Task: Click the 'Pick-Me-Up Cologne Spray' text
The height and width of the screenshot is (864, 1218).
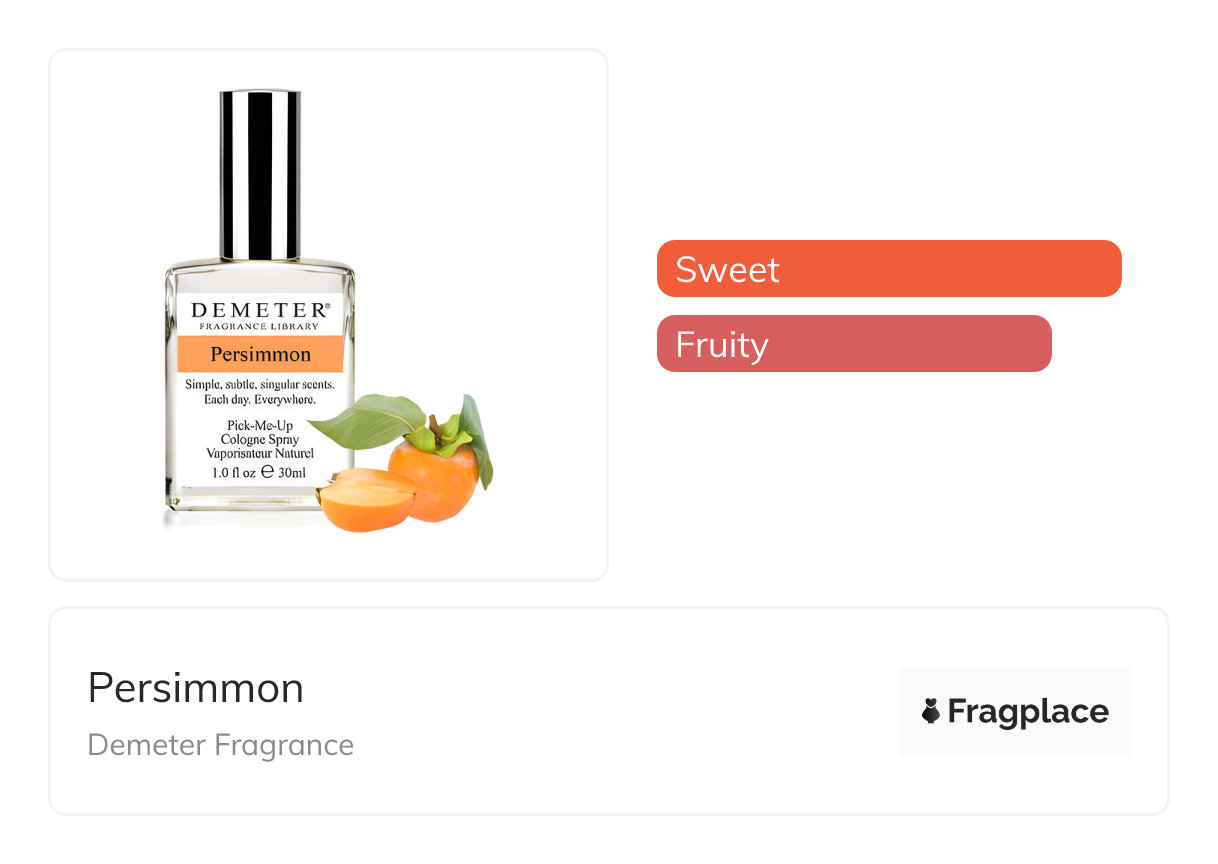Action: (x=259, y=432)
